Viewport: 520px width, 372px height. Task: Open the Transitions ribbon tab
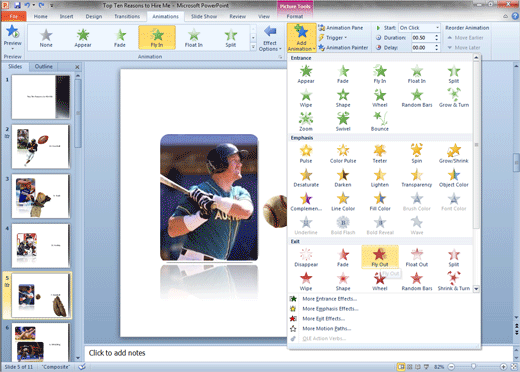tap(127, 16)
